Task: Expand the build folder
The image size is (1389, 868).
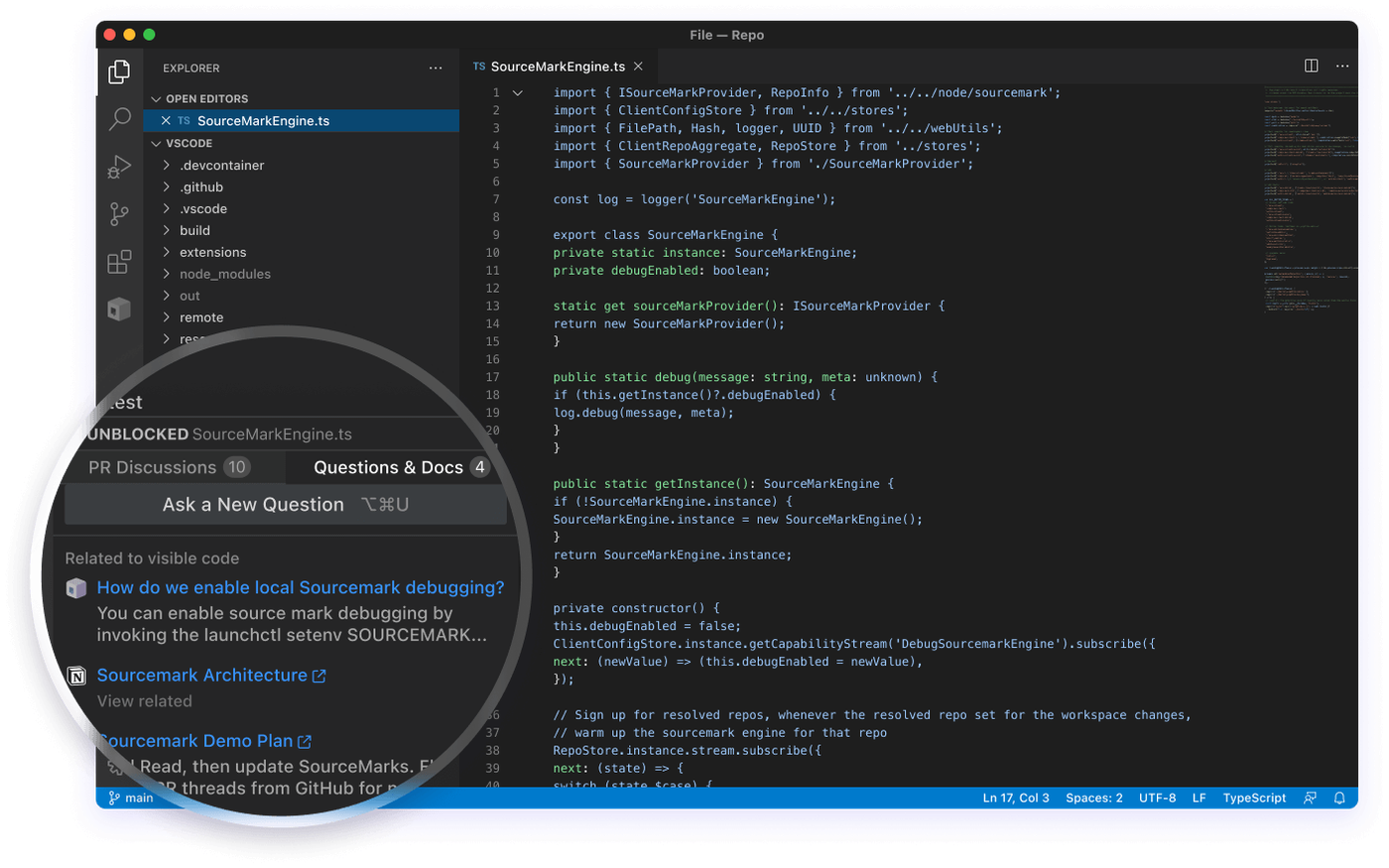Action: (x=167, y=231)
